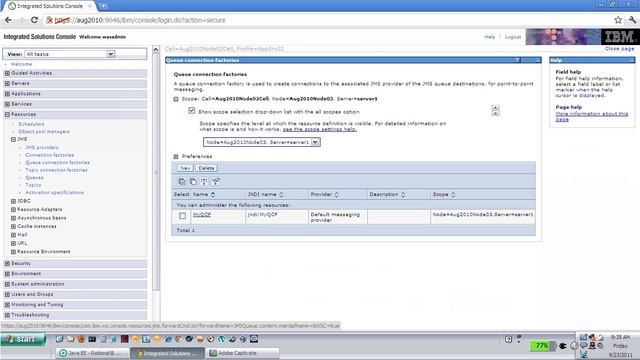
Task: Open Schedulers under Resources
Action: (x=31, y=124)
